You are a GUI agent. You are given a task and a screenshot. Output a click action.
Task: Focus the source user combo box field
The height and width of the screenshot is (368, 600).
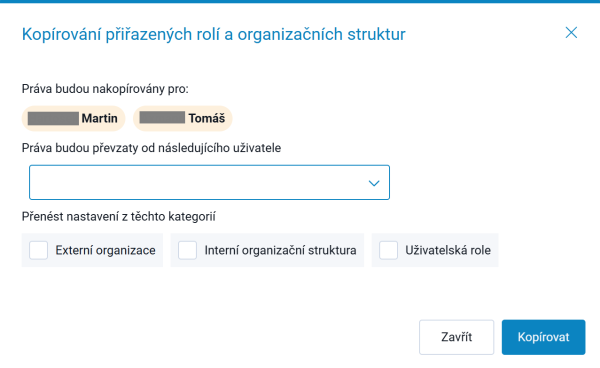pyautogui.click(x=209, y=182)
